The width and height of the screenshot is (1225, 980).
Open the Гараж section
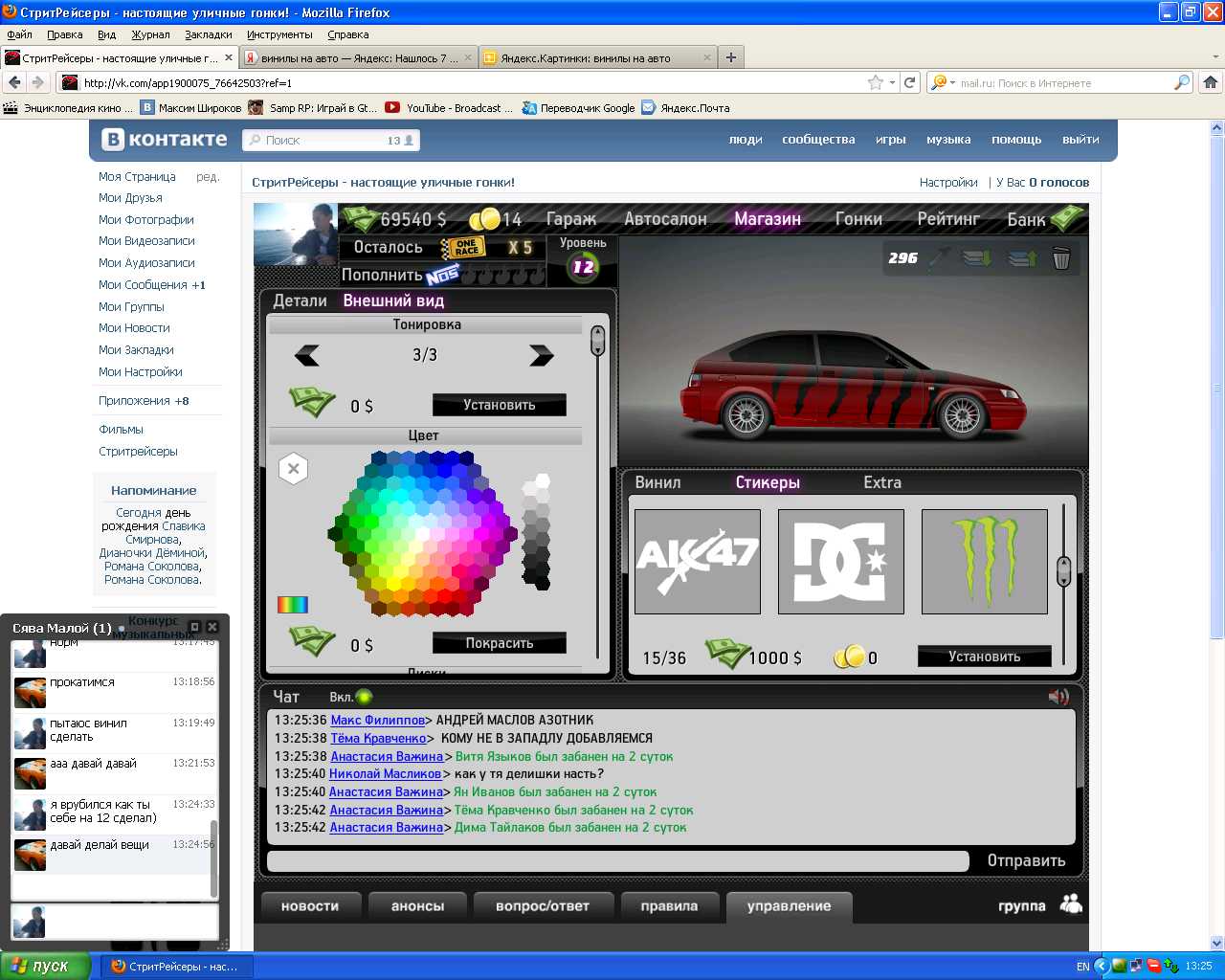[x=571, y=219]
